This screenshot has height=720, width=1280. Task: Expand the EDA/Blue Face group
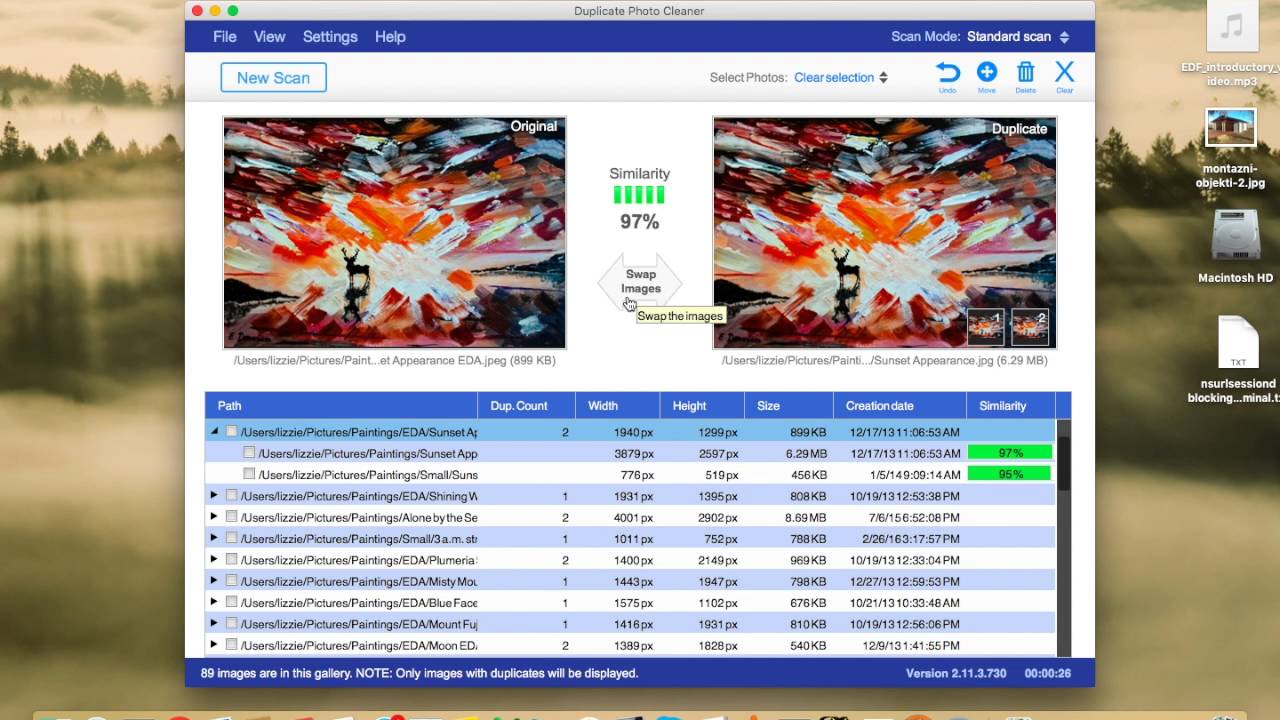tap(213, 602)
